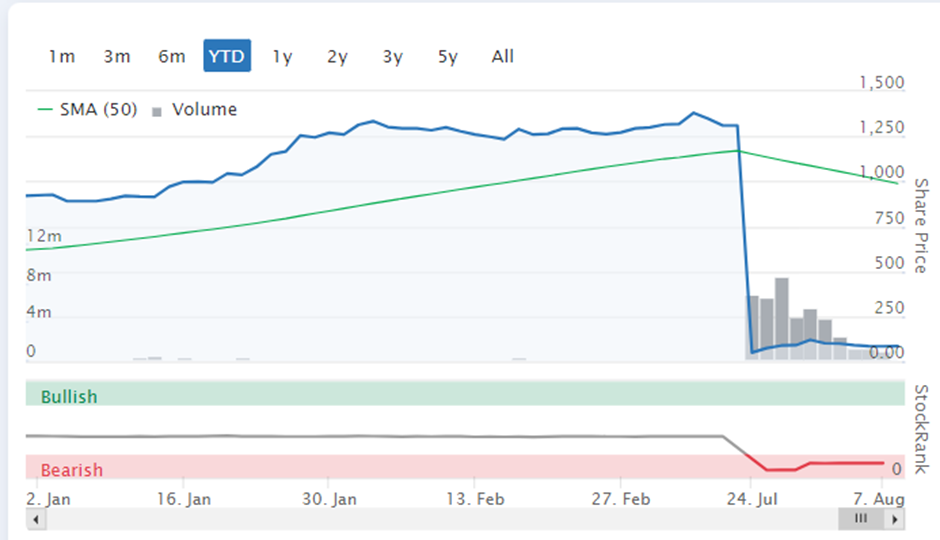
Task: Click the 1,250 price axis label
Action: point(882,127)
